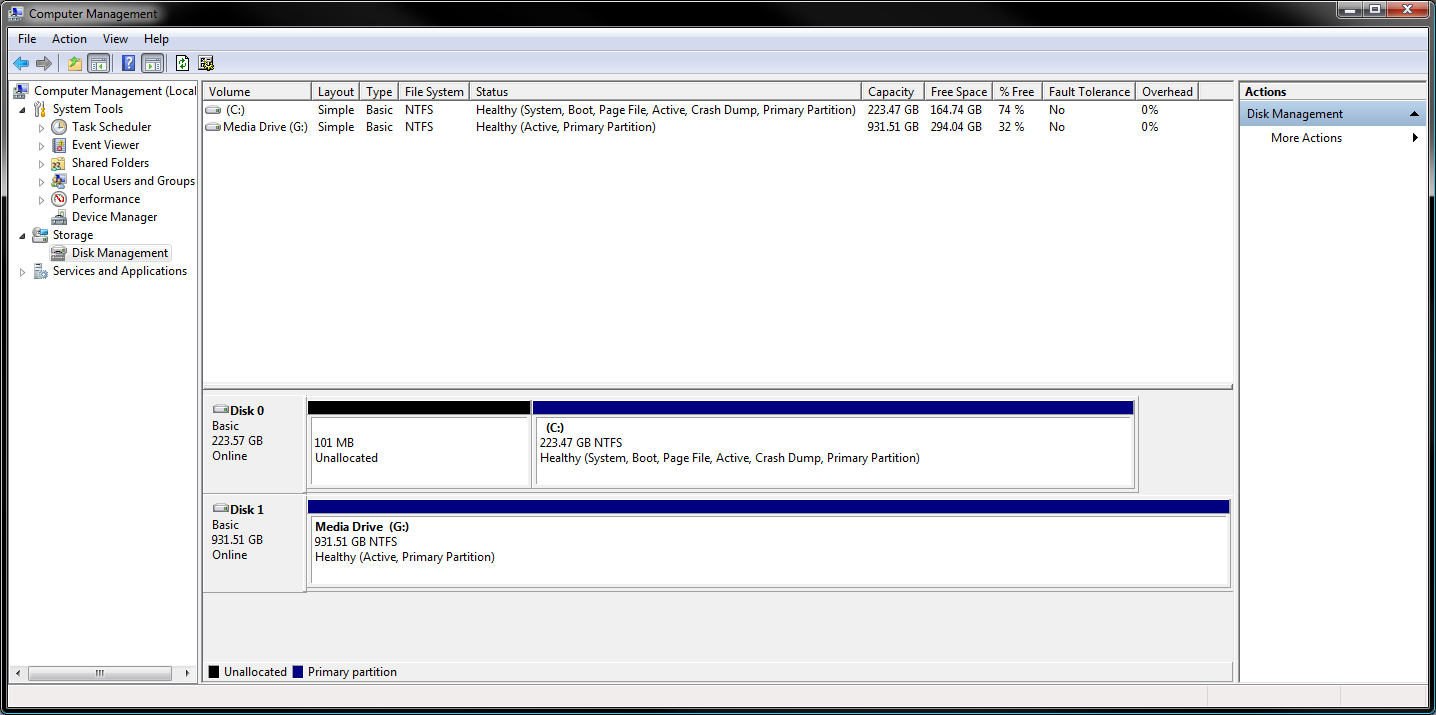Open Device Manager via its icon
Screen dimensions: 1436x715
[x=59, y=217]
